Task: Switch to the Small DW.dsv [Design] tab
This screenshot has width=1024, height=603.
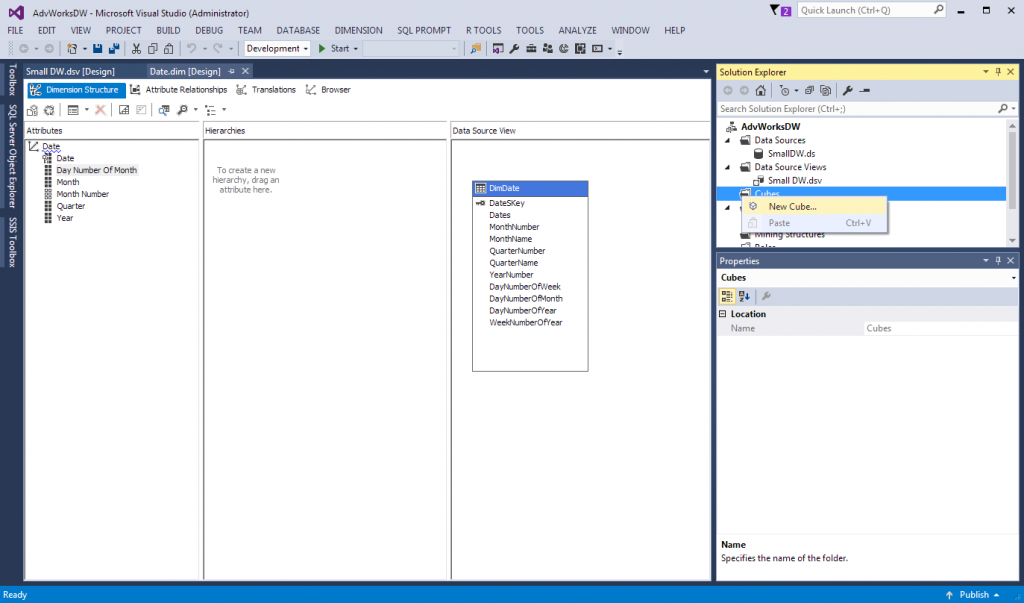Action: 71,71
